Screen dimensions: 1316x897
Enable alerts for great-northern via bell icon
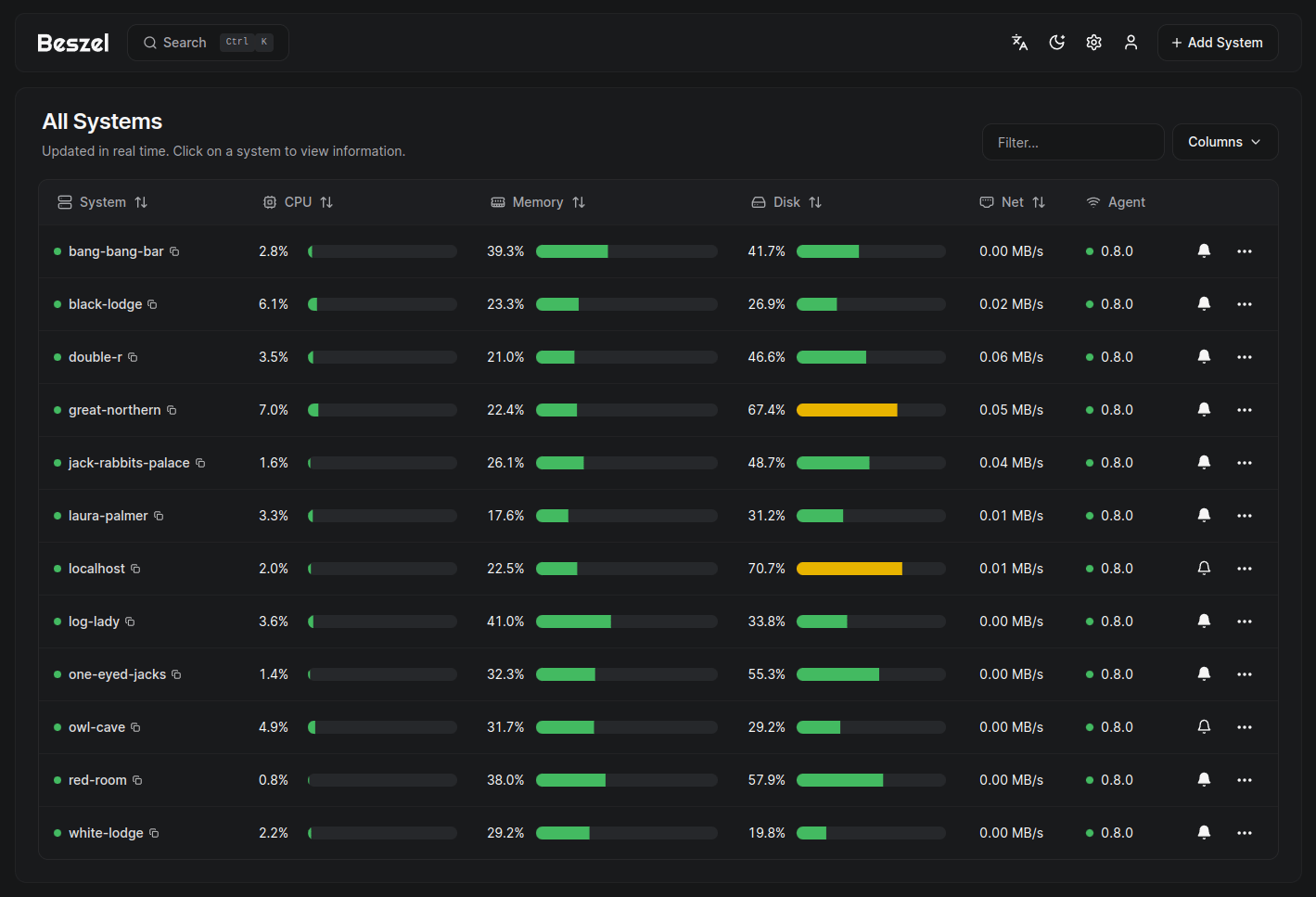(1204, 409)
